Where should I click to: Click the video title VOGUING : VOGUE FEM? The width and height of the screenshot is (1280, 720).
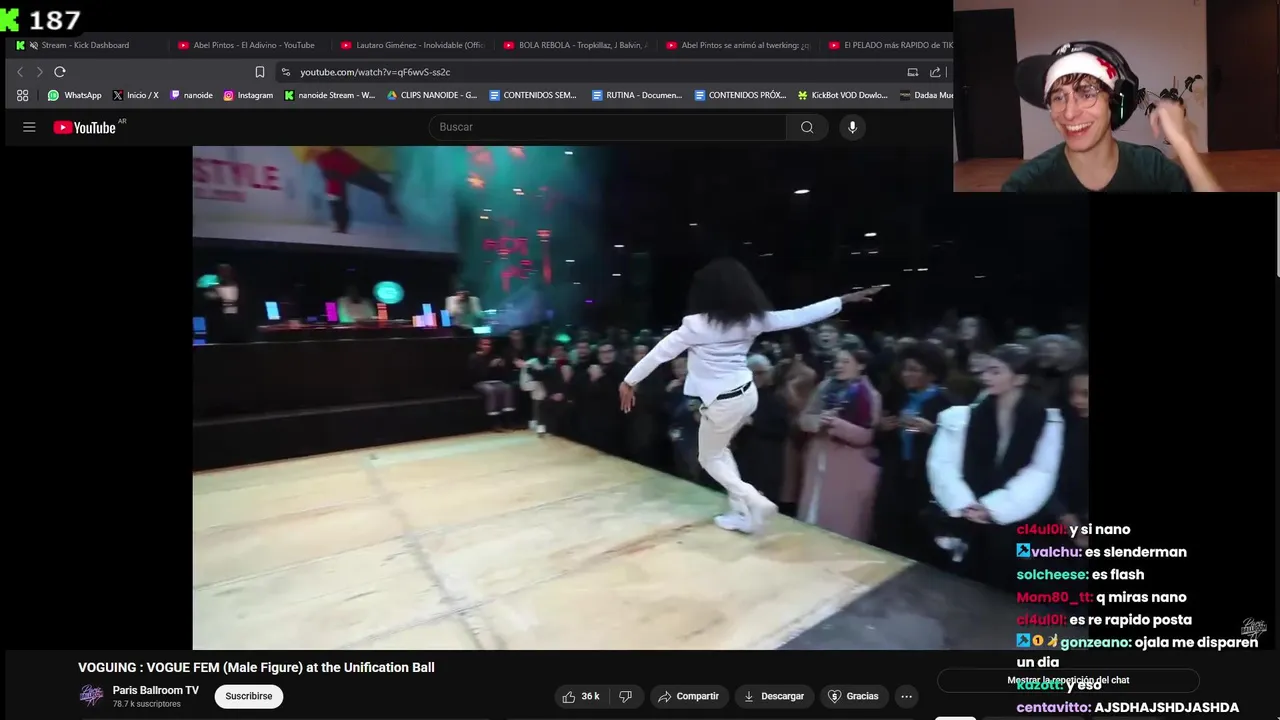pyautogui.click(x=256, y=667)
